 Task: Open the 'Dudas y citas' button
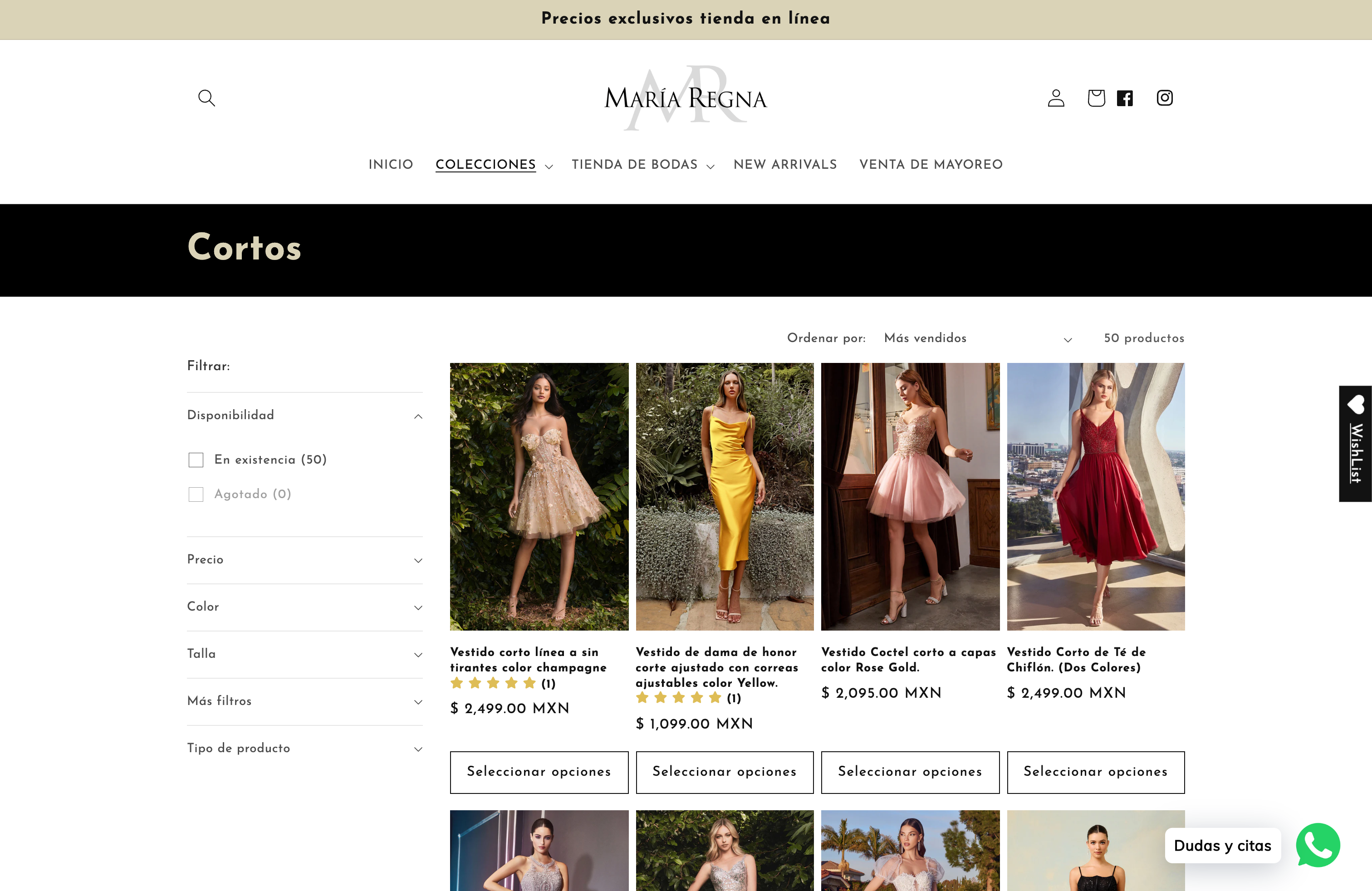pyautogui.click(x=1223, y=846)
